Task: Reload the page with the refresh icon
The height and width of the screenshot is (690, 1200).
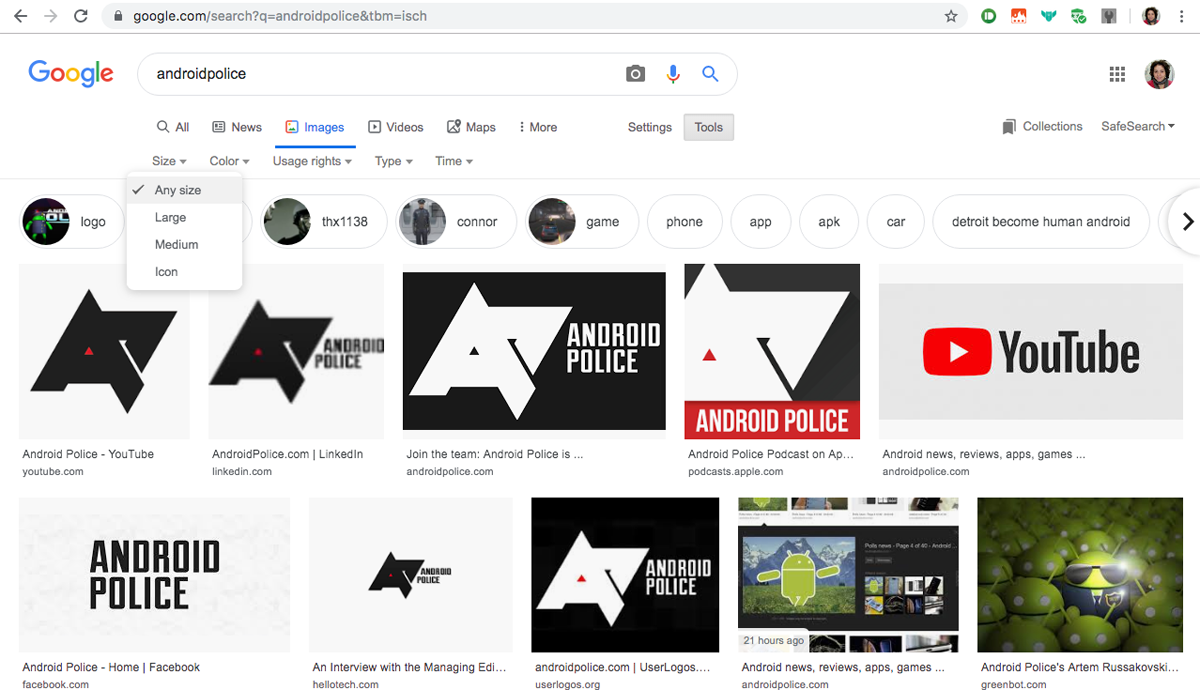Action: click(x=81, y=16)
